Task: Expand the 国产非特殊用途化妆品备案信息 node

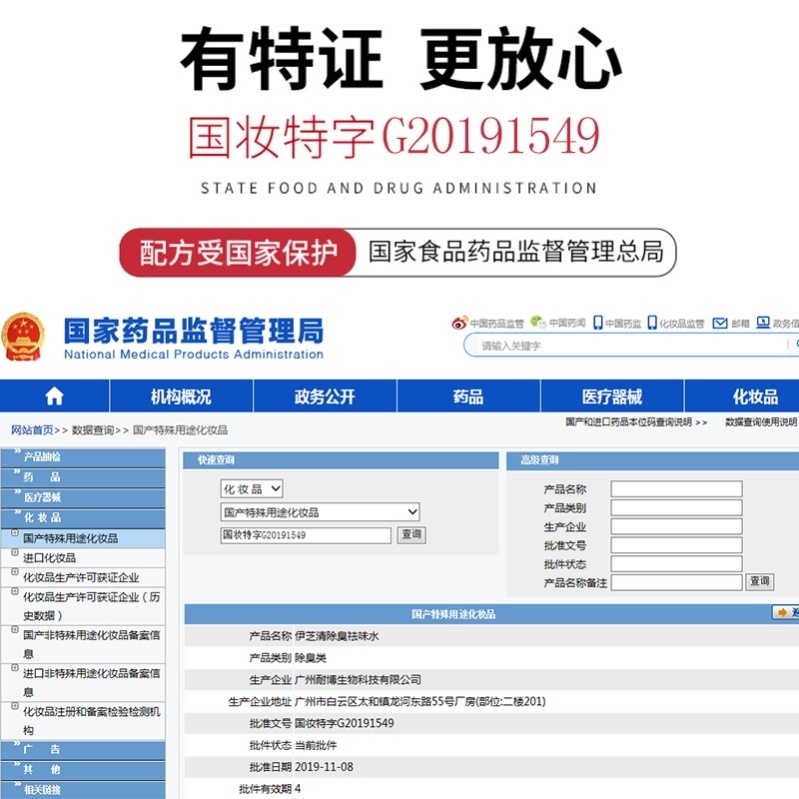Action: coord(15,629)
